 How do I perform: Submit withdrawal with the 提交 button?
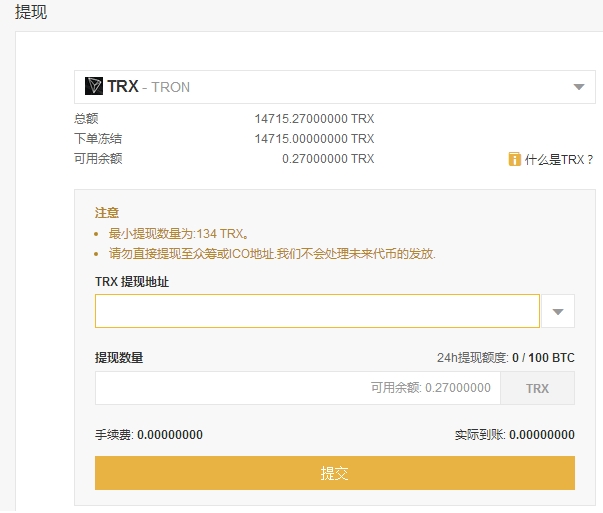(x=335, y=473)
